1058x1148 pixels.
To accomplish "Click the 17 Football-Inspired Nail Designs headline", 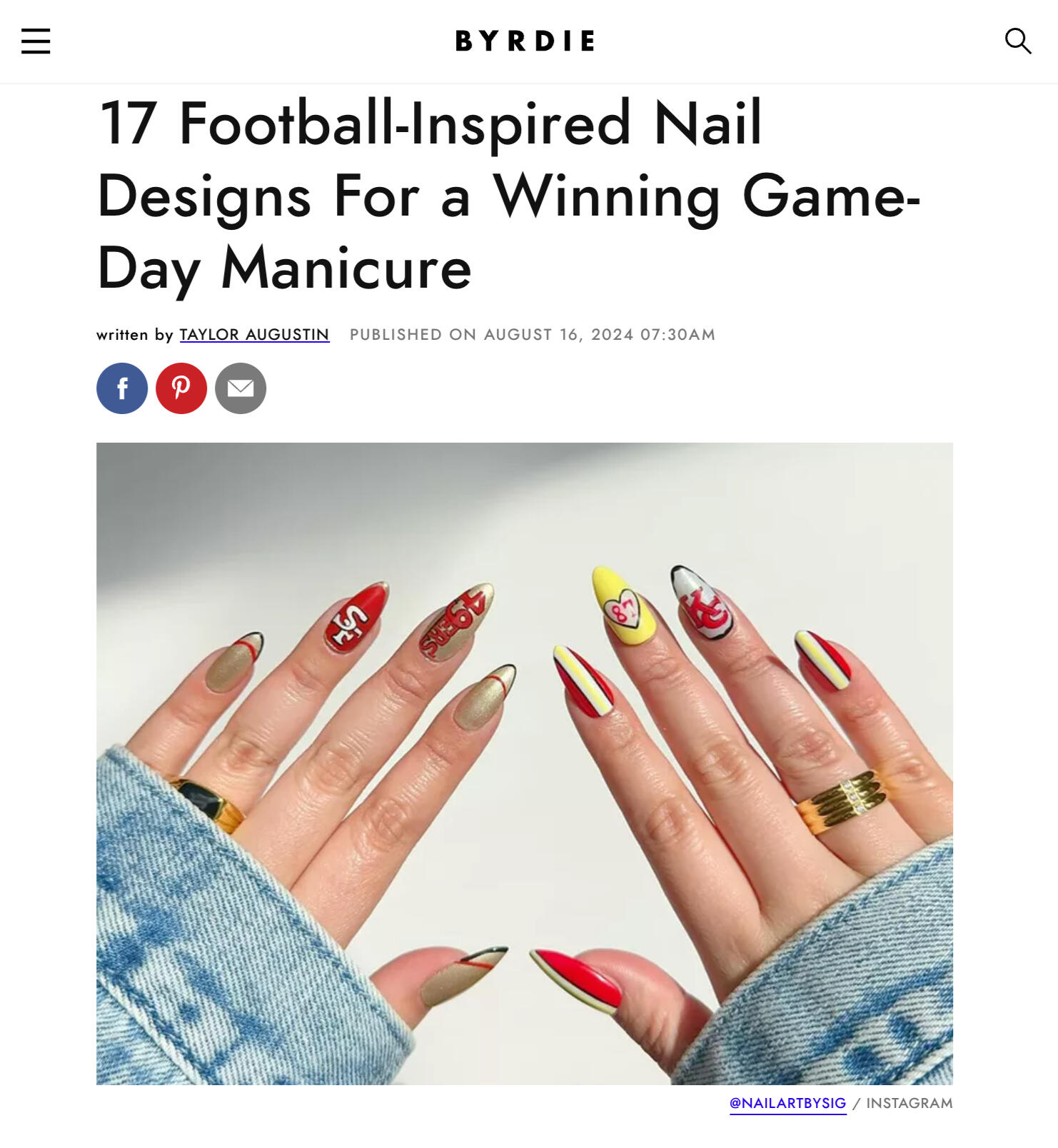I will 508,195.
